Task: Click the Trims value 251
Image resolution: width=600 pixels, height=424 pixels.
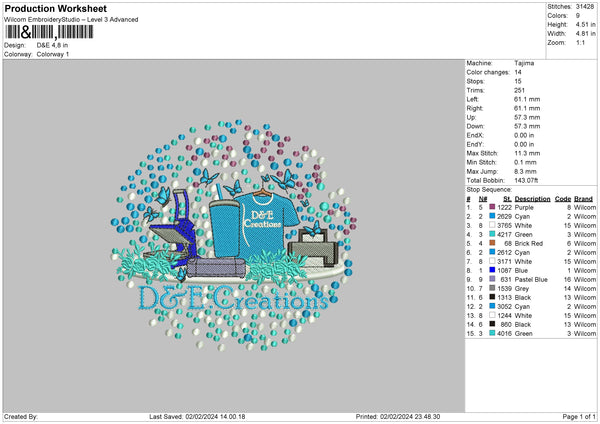Action: point(519,90)
